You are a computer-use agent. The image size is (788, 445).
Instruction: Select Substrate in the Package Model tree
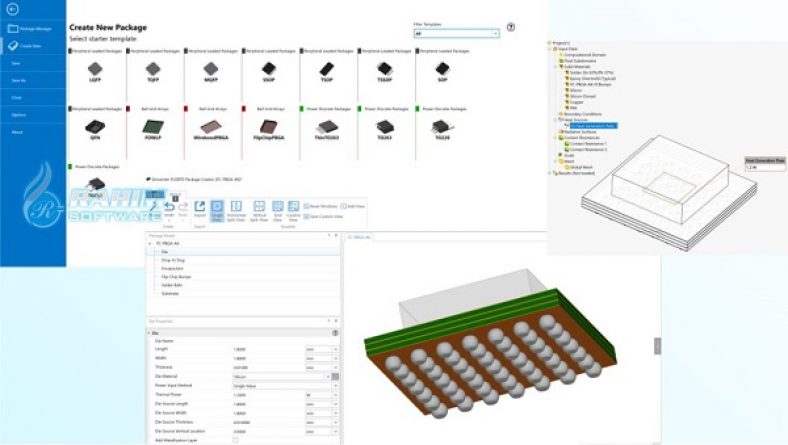(x=170, y=293)
